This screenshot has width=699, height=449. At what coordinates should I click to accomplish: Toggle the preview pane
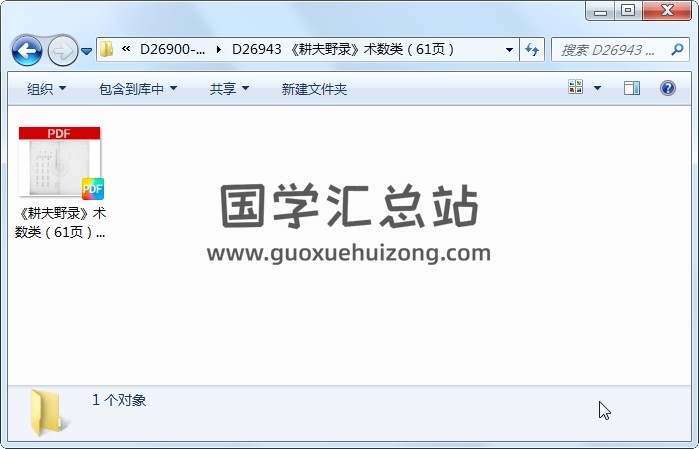tap(632, 88)
